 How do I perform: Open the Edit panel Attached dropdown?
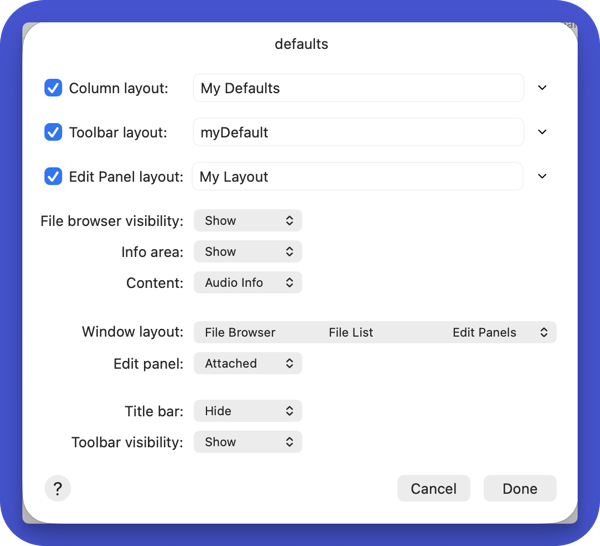coord(248,363)
